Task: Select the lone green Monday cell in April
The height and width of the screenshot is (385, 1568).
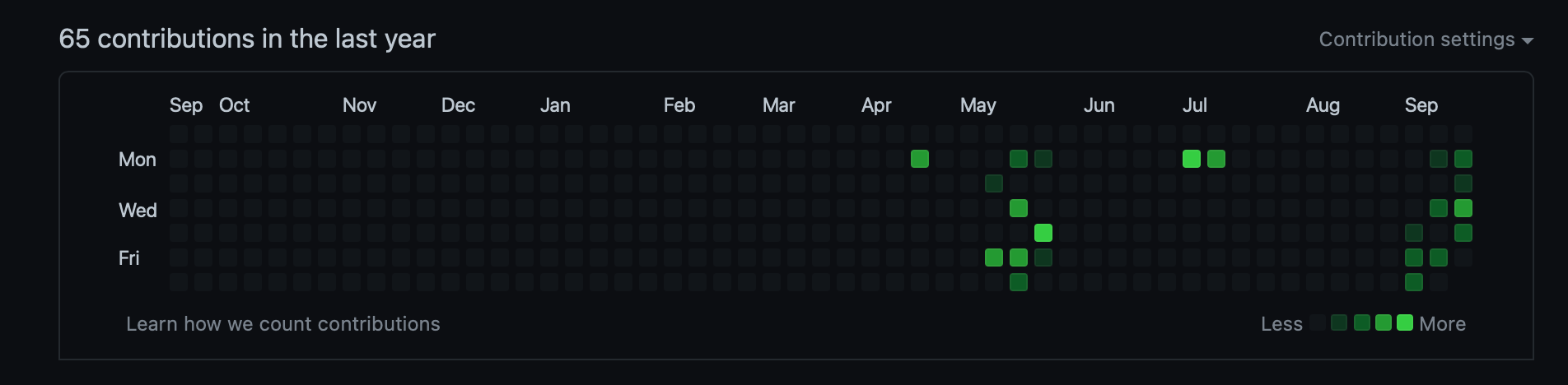Action: 920,159
